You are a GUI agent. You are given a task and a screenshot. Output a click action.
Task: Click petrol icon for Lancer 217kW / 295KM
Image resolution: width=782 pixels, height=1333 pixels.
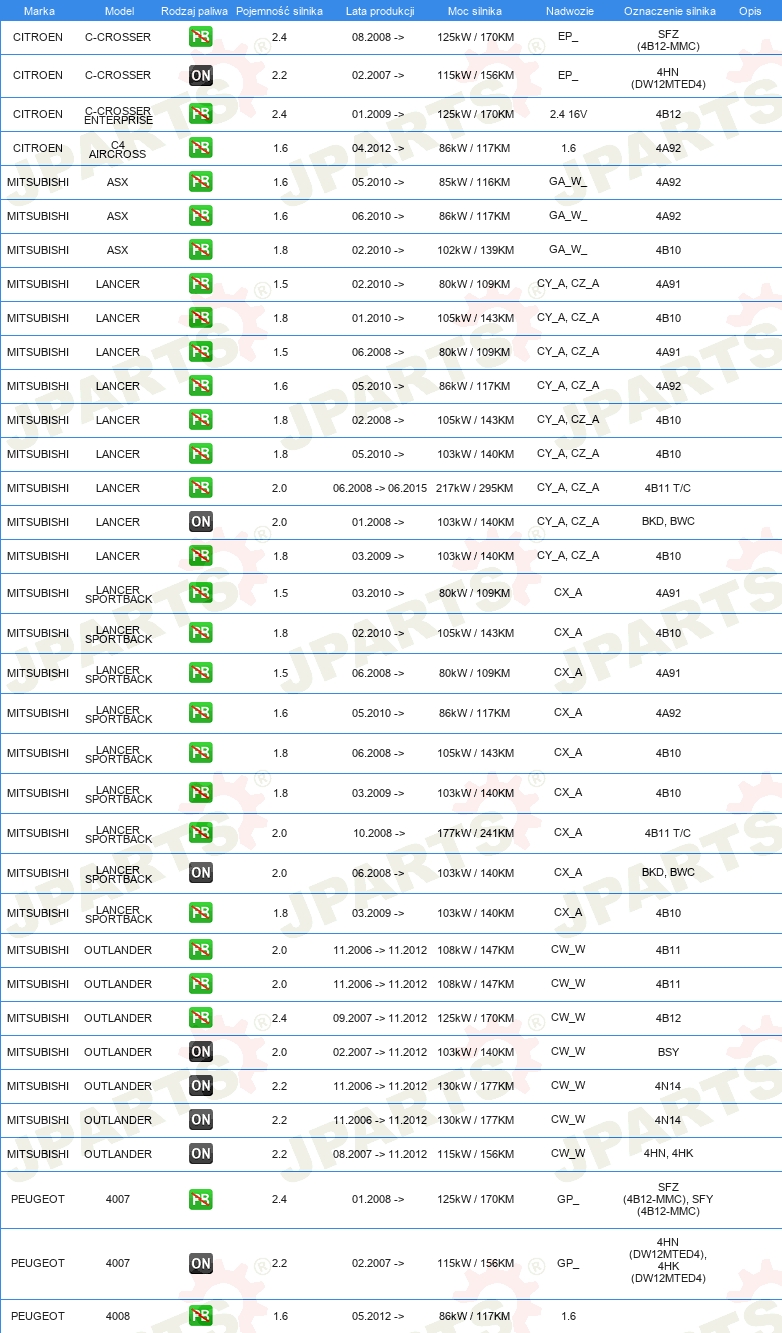pos(201,488)
